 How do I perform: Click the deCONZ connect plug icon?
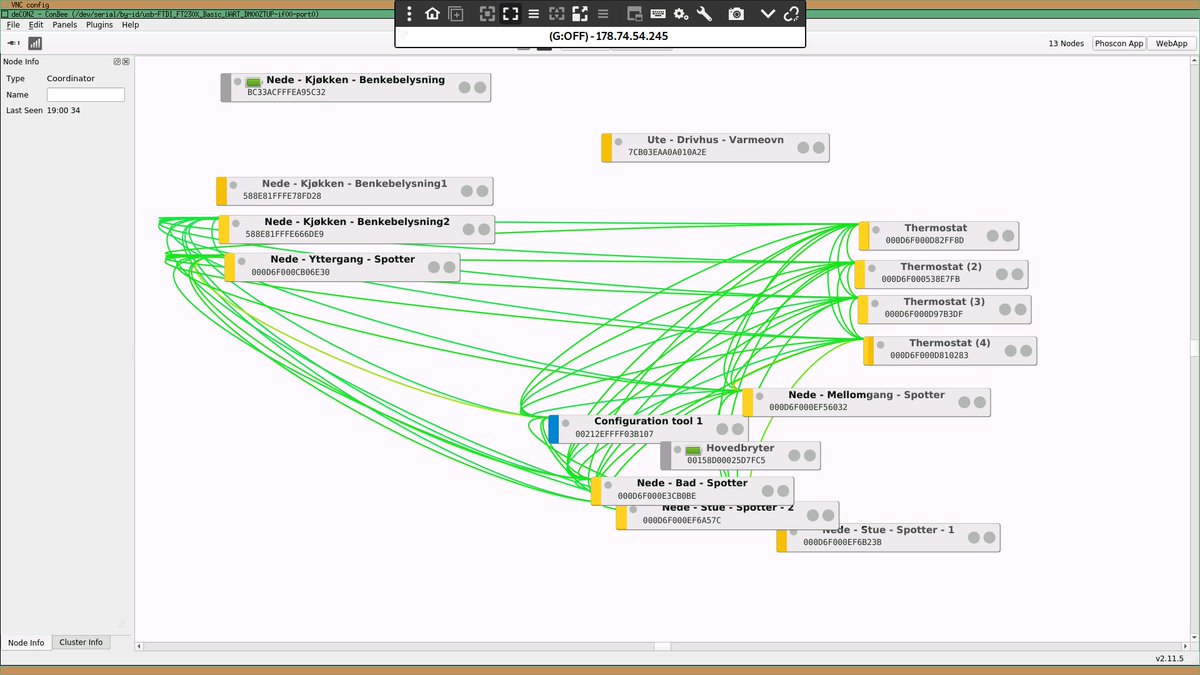pos(14,43)
